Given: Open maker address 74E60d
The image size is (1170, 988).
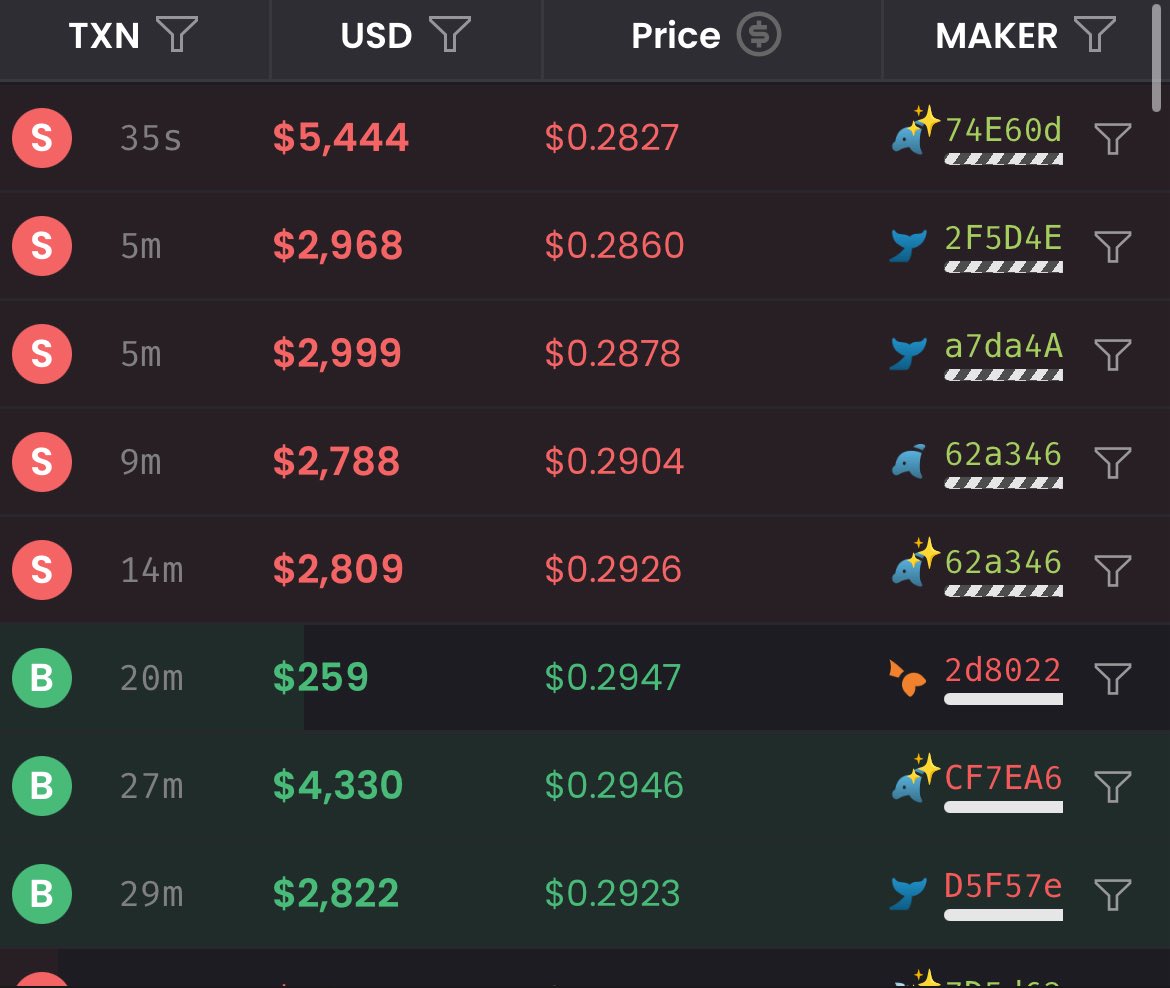Looking at the screenshot, I should pyautogui.click(x=1003, y=130).
